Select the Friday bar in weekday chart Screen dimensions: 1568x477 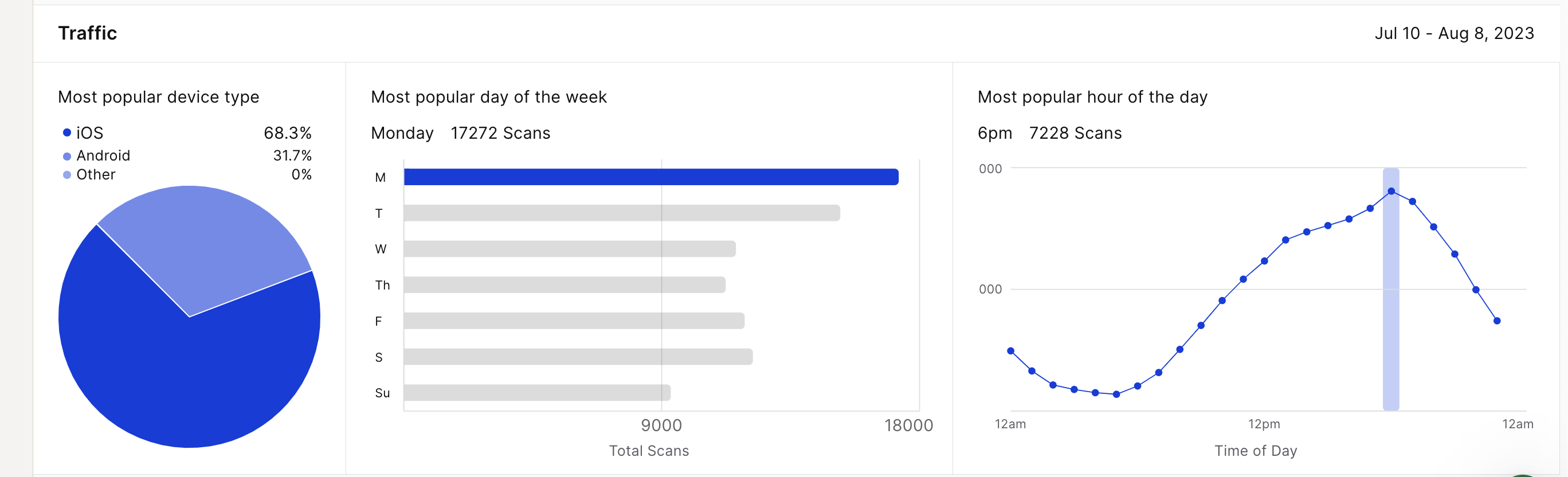pyautogui.click(x=574, y=321)
